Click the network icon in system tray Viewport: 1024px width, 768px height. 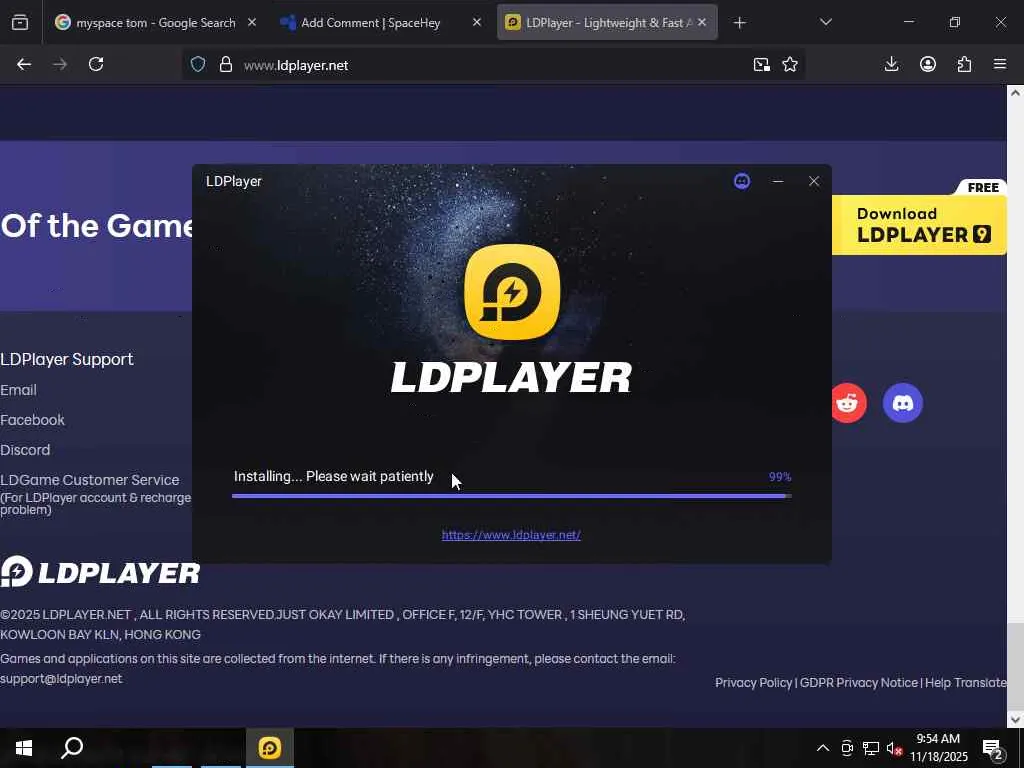pos(871,748)
